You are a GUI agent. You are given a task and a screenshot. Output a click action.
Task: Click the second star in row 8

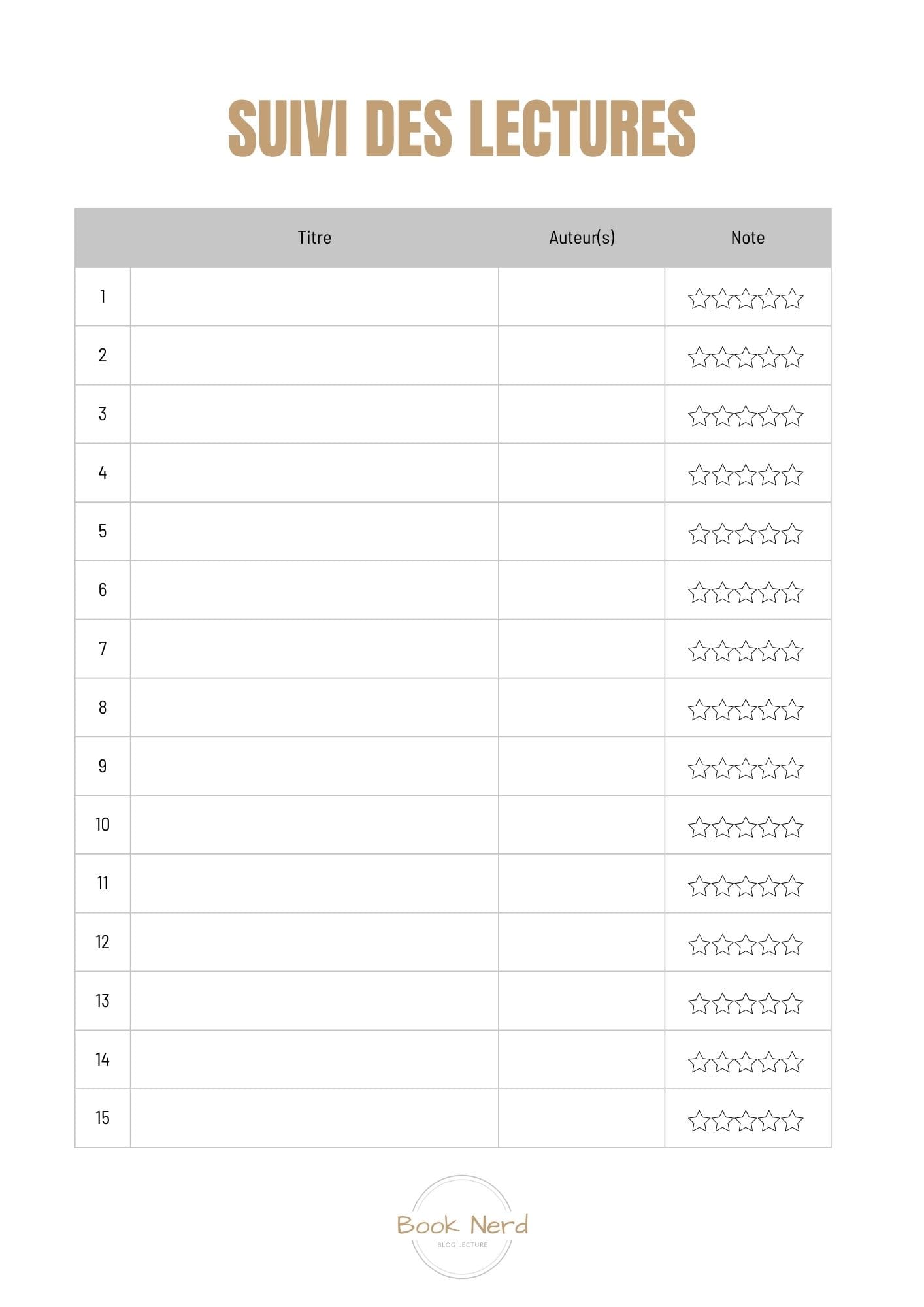pos(722,710)
